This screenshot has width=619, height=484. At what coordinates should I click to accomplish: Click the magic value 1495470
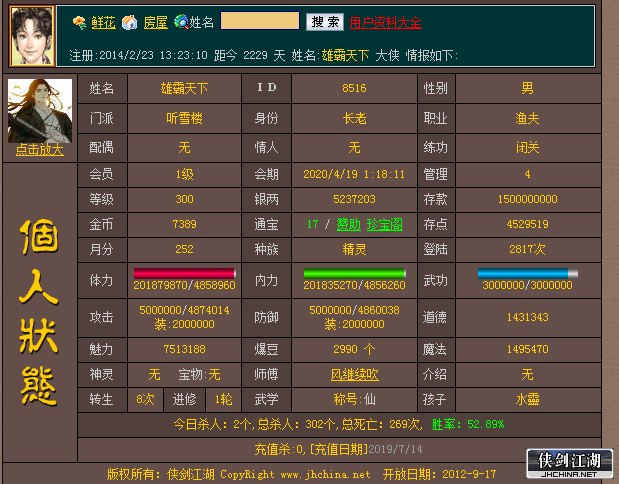point(527,349)
